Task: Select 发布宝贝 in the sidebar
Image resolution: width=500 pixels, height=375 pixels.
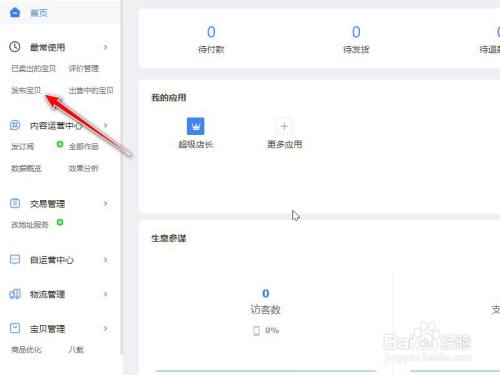Action: tap(26, 90)
